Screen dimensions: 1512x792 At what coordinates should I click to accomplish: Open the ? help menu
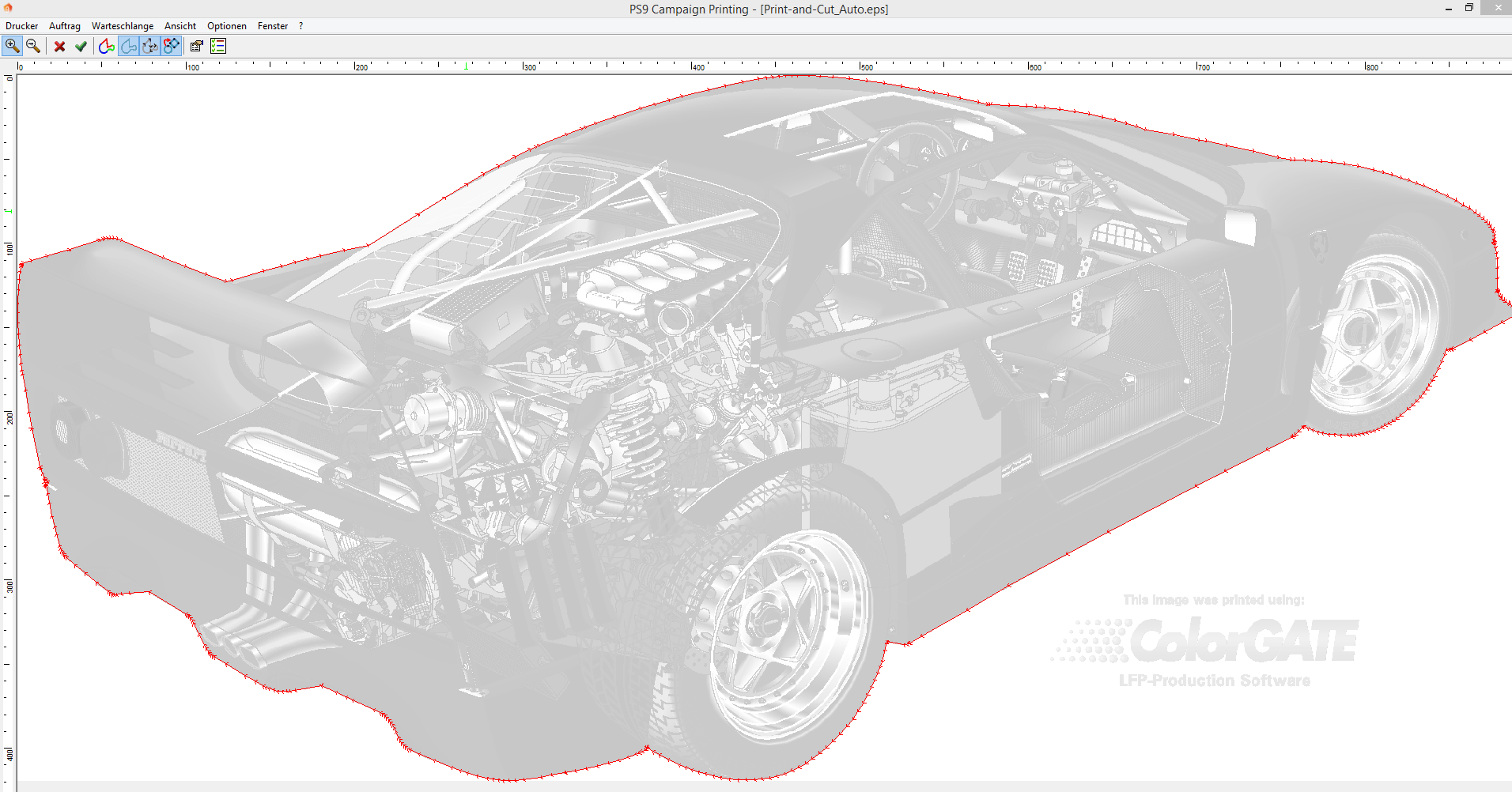pyautogui.click(x=301, y=26)
